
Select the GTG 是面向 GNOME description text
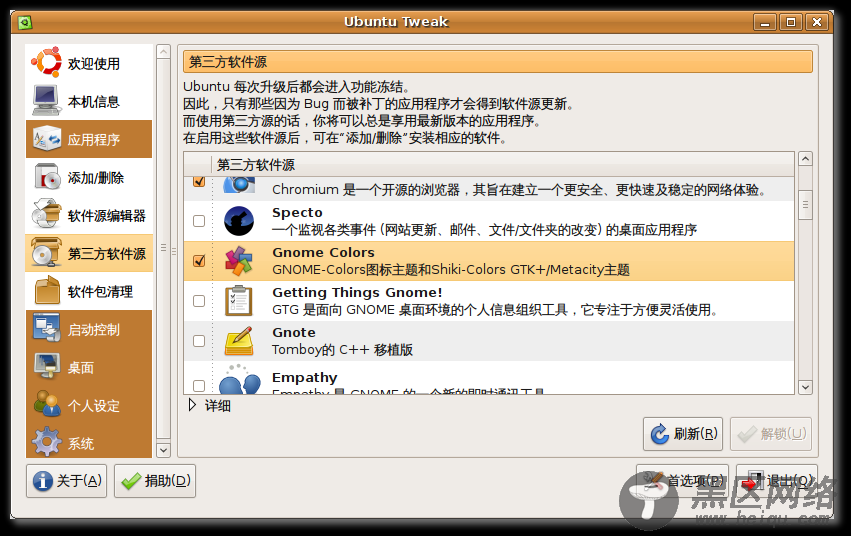point(495,310)
